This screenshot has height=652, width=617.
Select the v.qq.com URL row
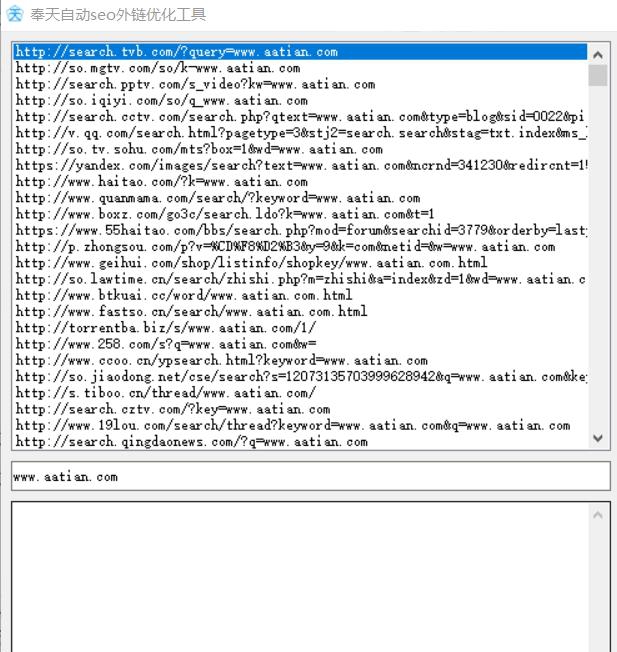tap(300, 133)
